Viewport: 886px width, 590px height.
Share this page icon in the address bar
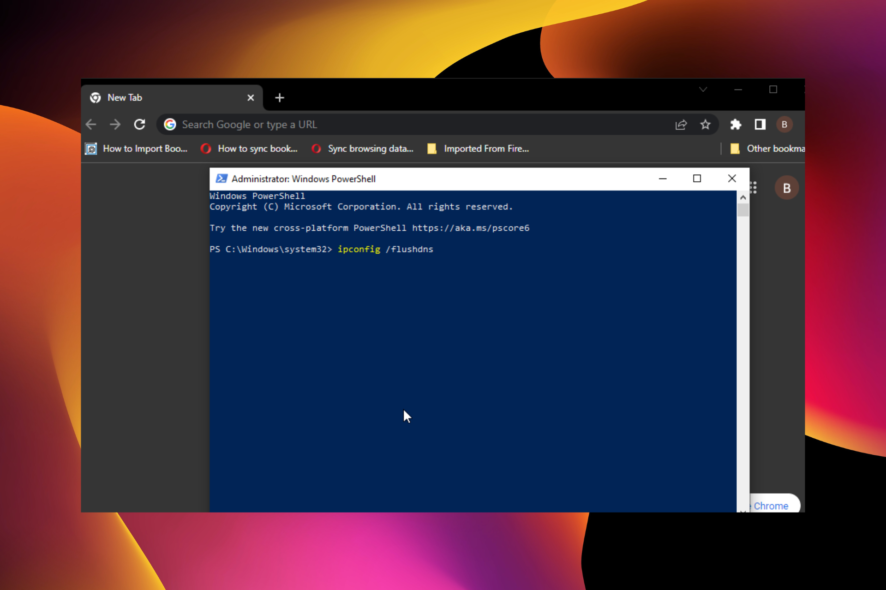tap(681, 124)
